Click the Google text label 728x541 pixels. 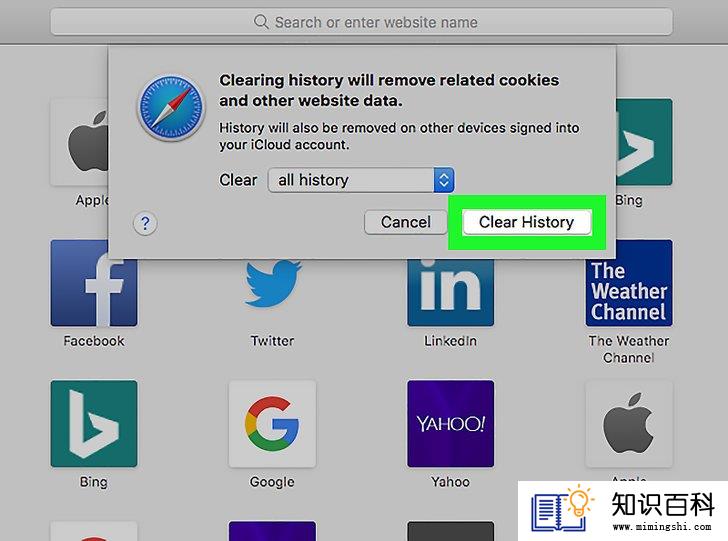(x=272, y=482)
